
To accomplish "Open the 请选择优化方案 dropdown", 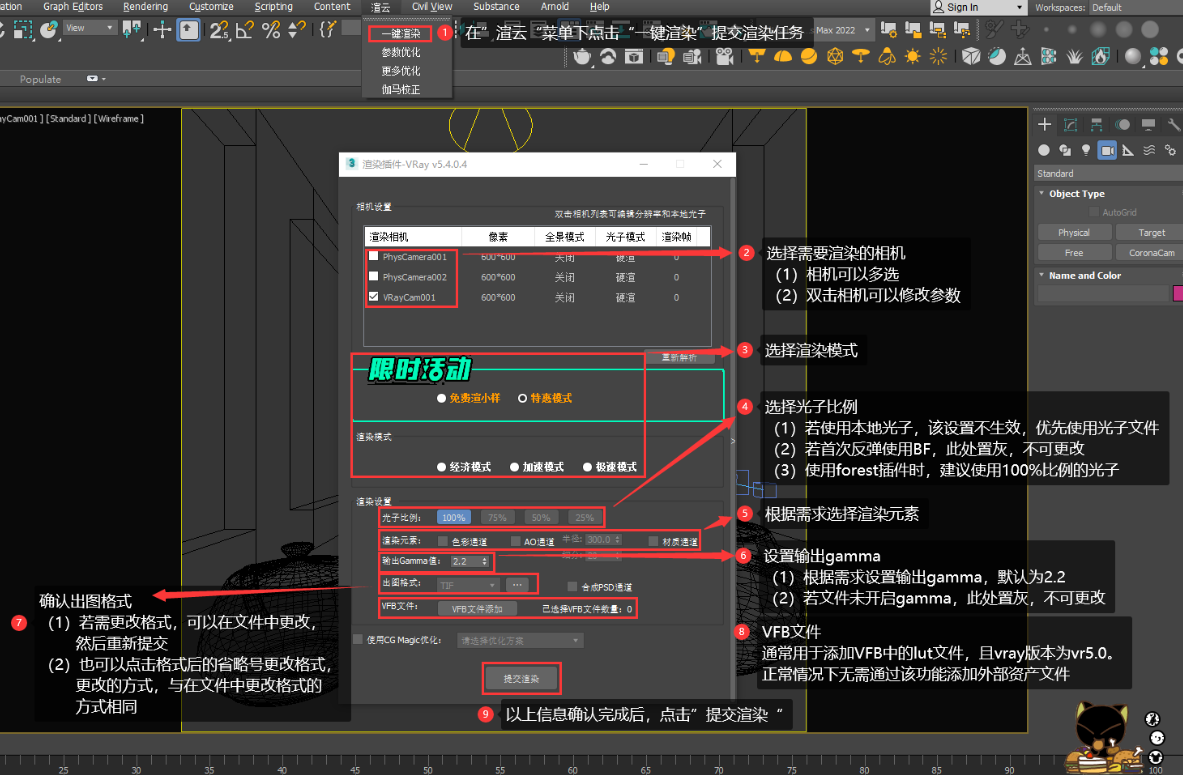I will click(x=520, y=641).
